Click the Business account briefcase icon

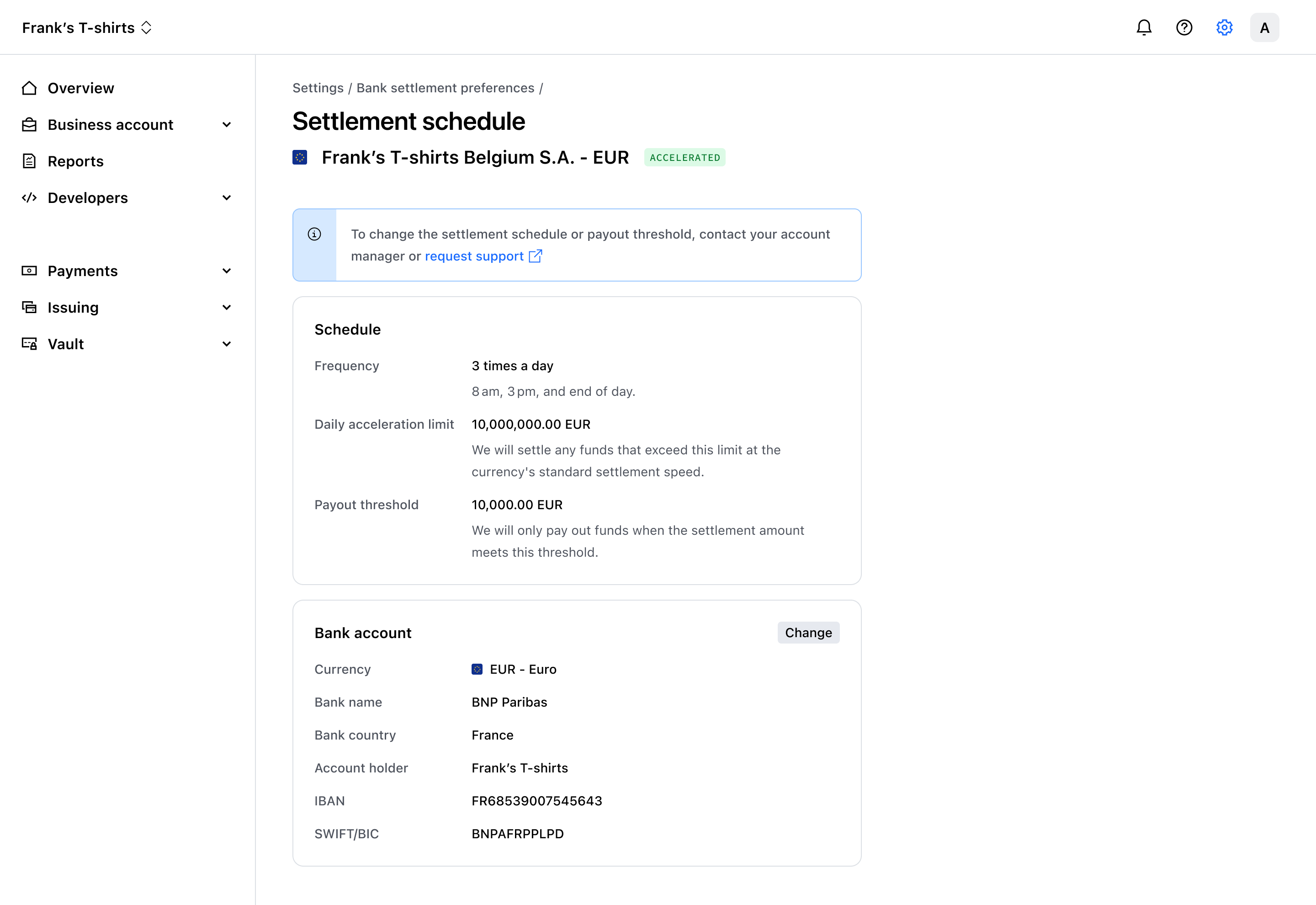point(29,125)
